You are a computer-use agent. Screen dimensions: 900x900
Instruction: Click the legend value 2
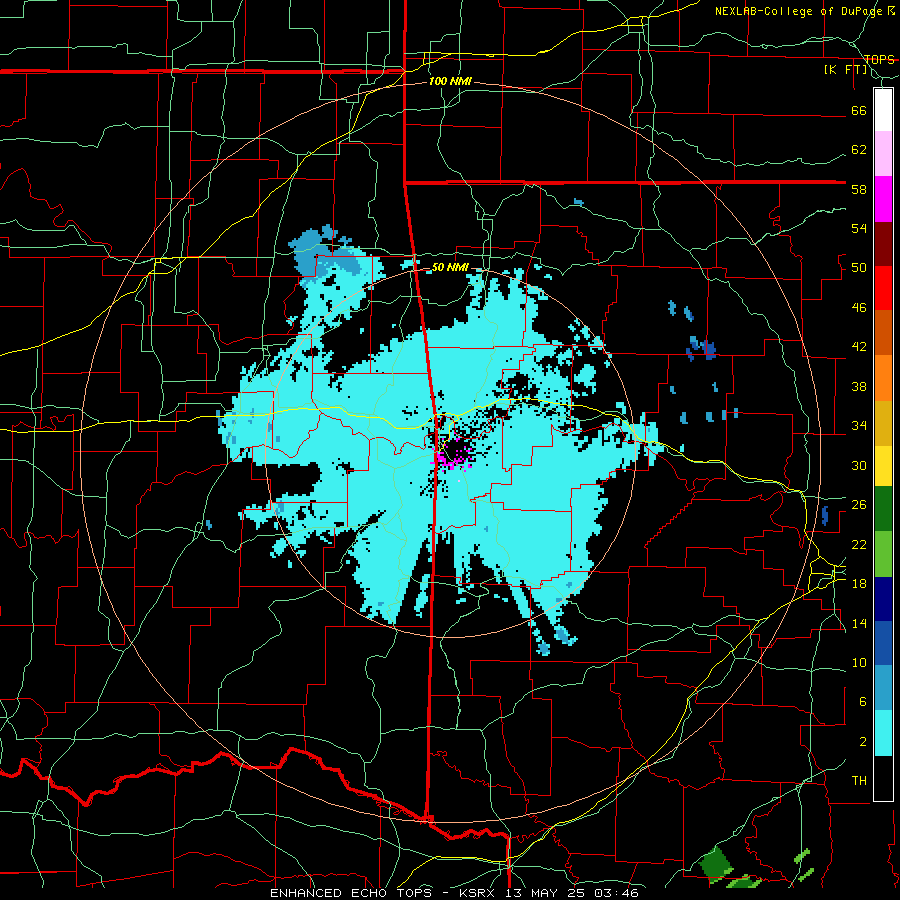(x=863, y=742)
